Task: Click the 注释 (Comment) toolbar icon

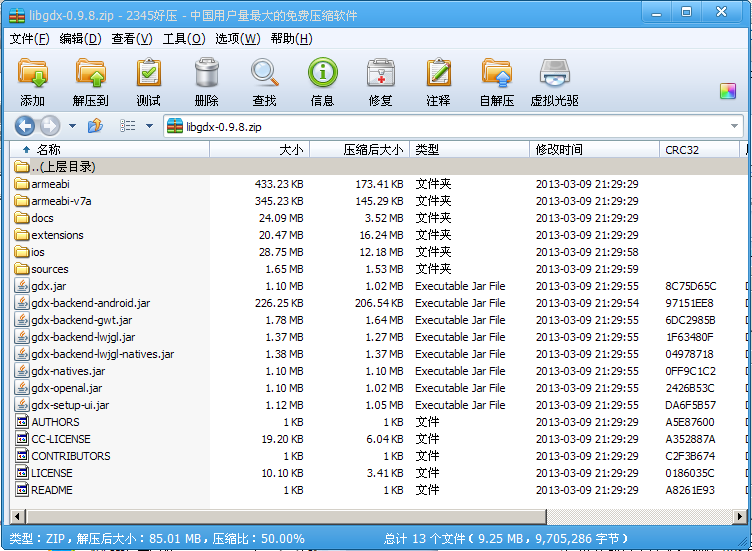Action: point(438,72)
